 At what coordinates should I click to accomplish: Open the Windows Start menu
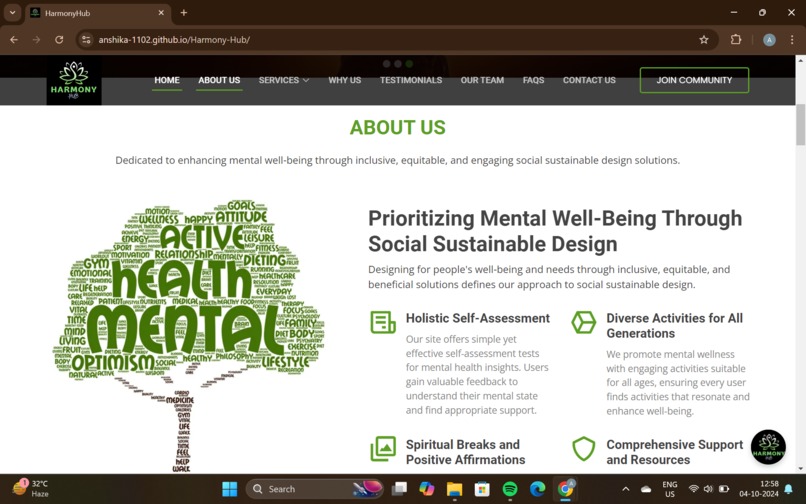pyautogui.click(x=230, y=489)
